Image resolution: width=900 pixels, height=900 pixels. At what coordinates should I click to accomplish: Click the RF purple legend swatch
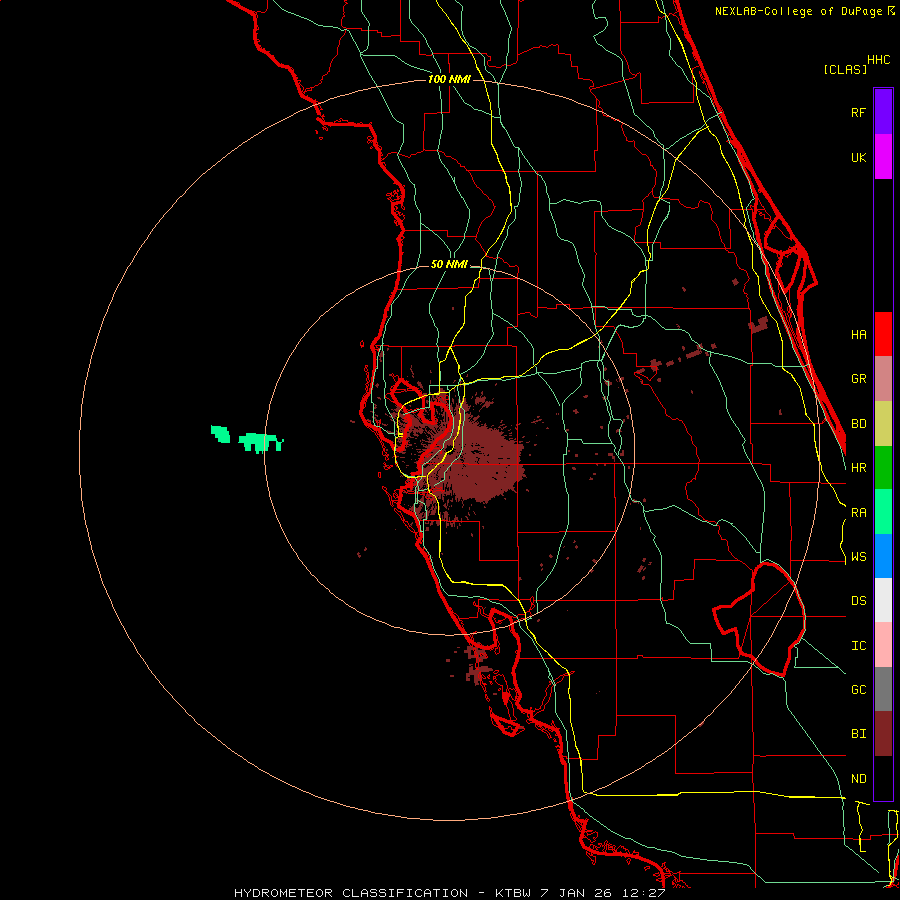click(x=883, y=112)
